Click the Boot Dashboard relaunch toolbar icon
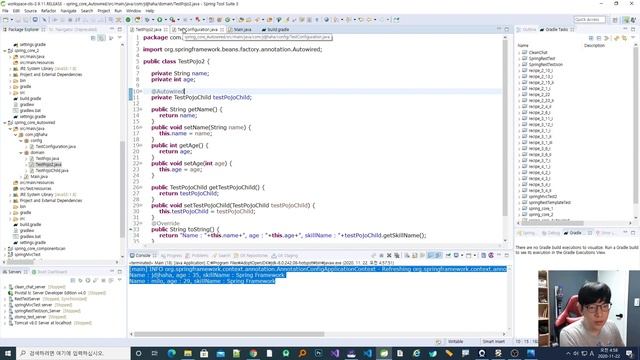The height and width of the screenshot is (360, 640). [138, 20]
